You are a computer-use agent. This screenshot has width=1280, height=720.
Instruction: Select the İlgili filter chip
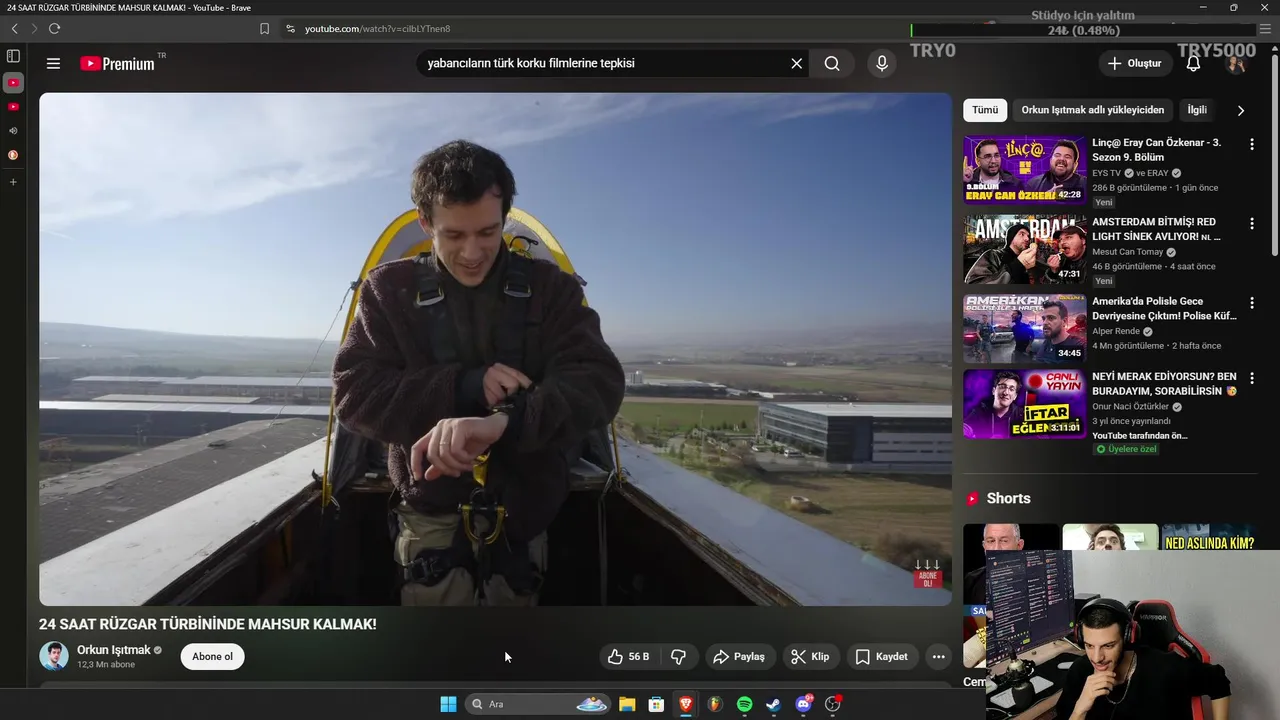(1197, 110)
